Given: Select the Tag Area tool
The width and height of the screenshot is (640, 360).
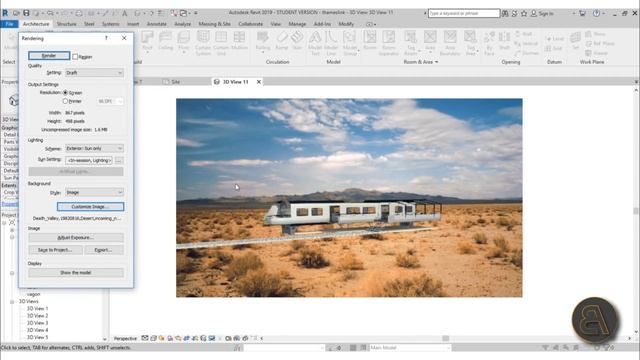Looking at the screenshot, I should [470, 43].
